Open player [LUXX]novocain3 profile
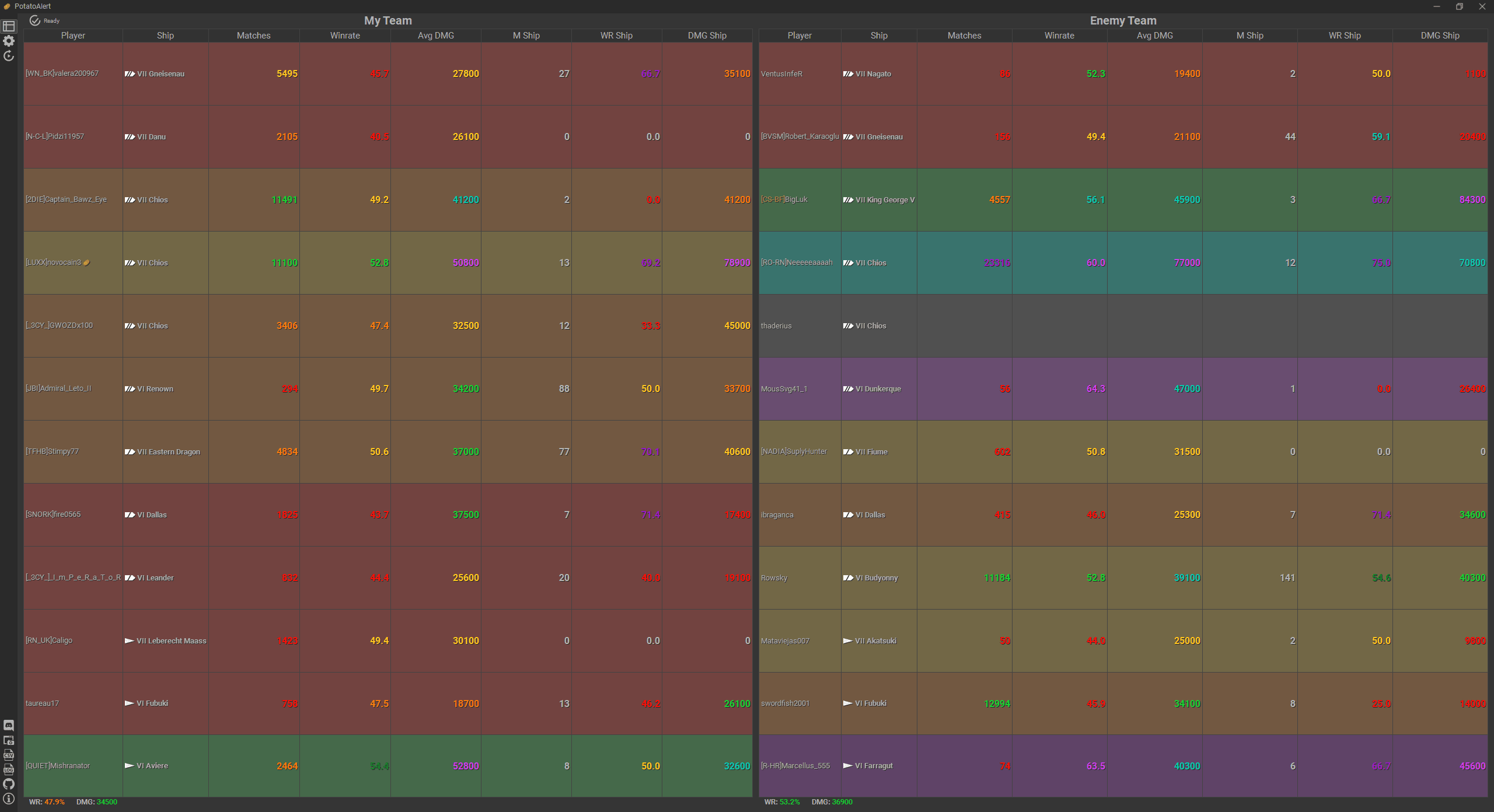1494x812 pixels. (x=53, y=262)
